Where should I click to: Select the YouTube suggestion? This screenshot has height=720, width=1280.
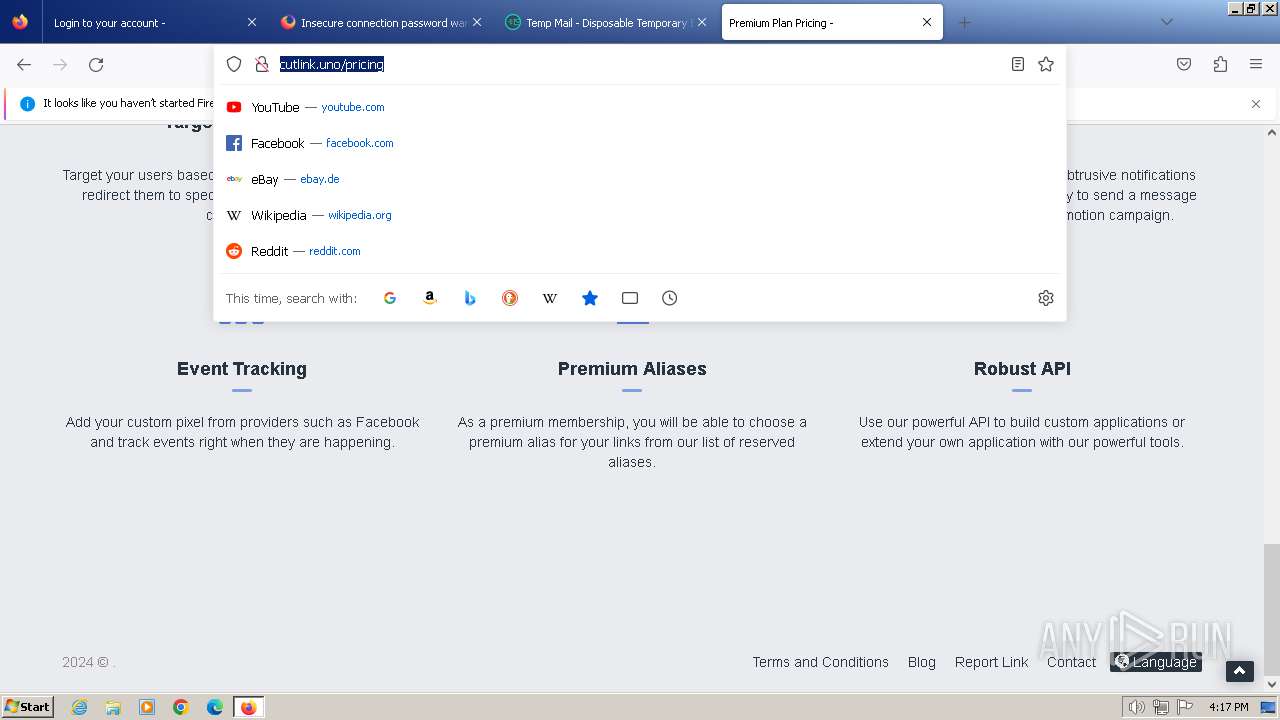640,107
